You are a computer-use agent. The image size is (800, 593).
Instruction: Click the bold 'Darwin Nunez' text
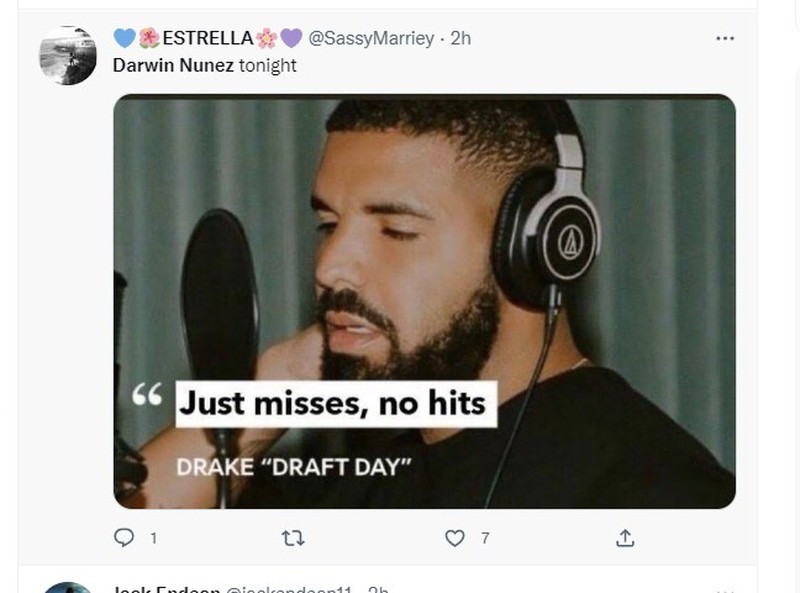[x=173, y=65]
